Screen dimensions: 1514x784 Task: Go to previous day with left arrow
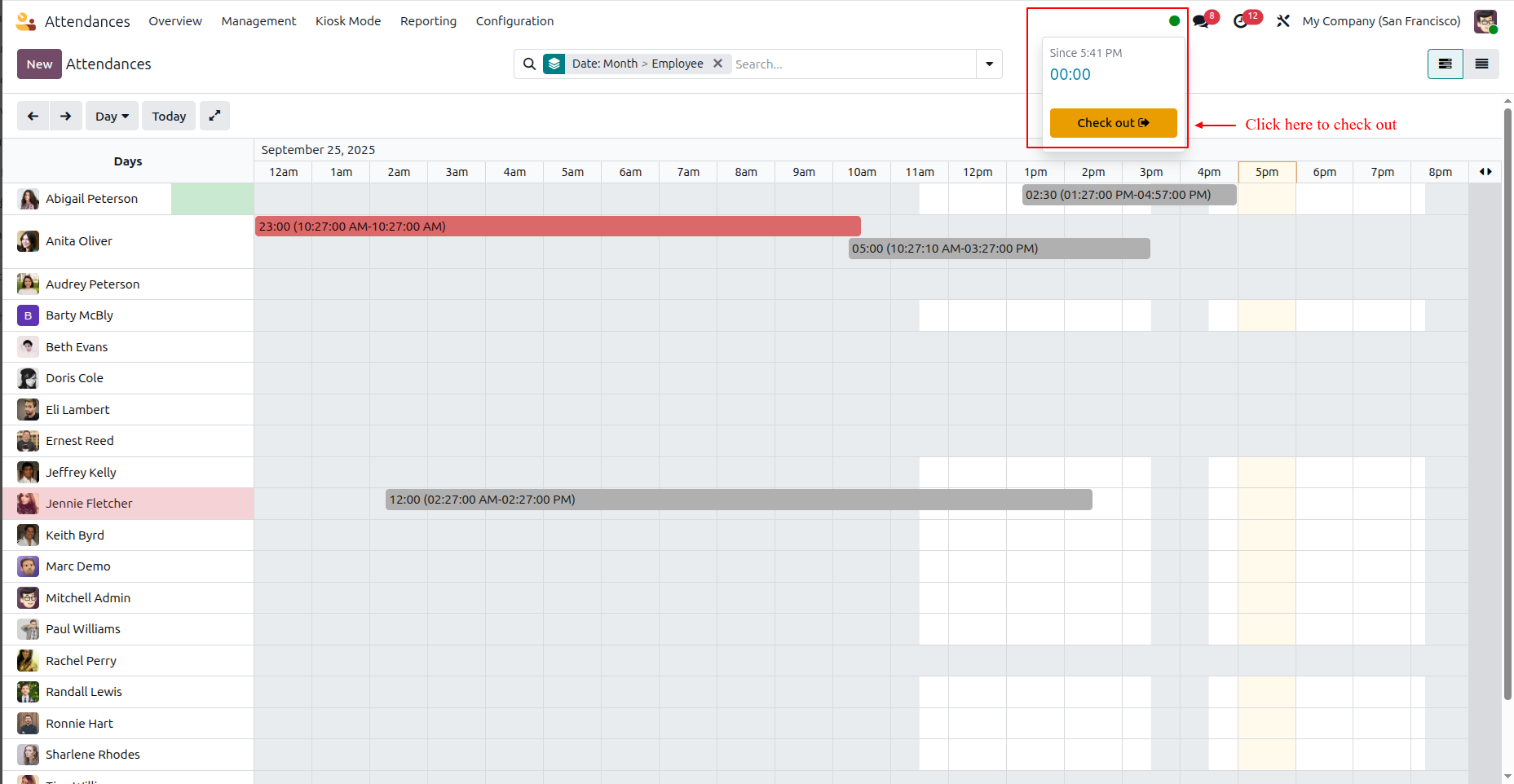pyautogui.click(x=33, y=116)
